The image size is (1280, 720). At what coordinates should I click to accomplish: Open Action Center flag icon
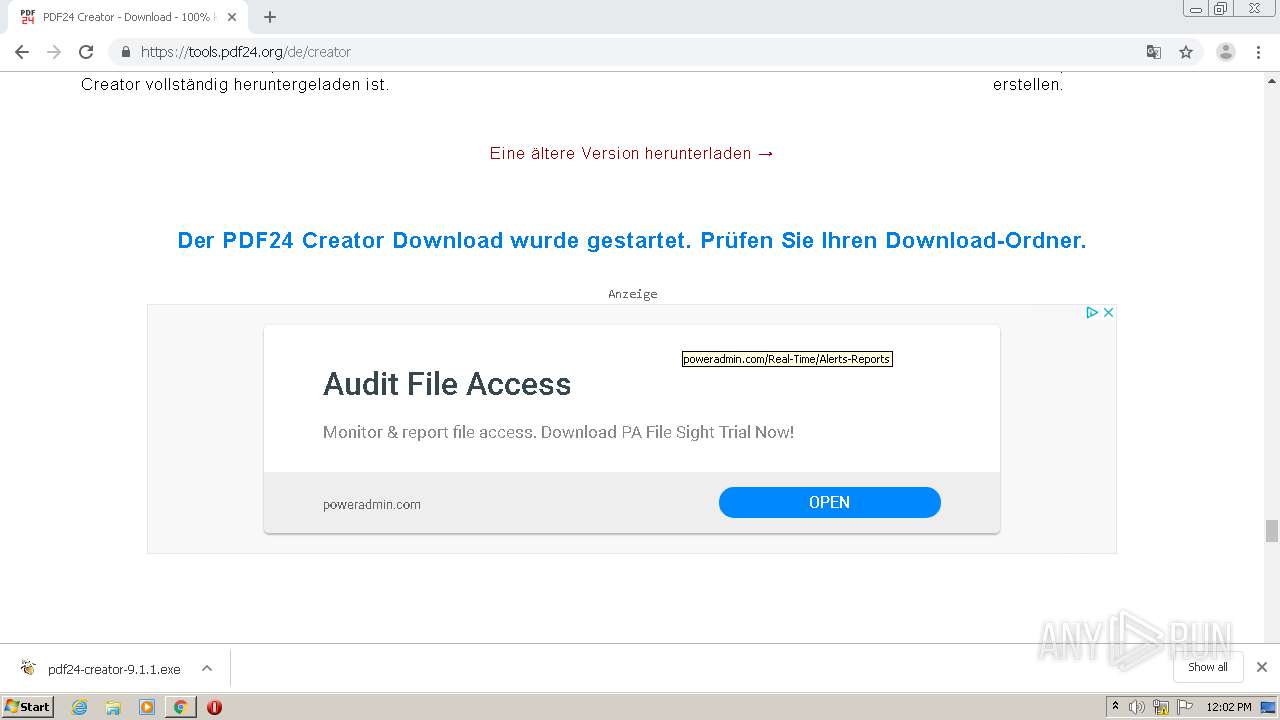click(x=1185, y=707)
